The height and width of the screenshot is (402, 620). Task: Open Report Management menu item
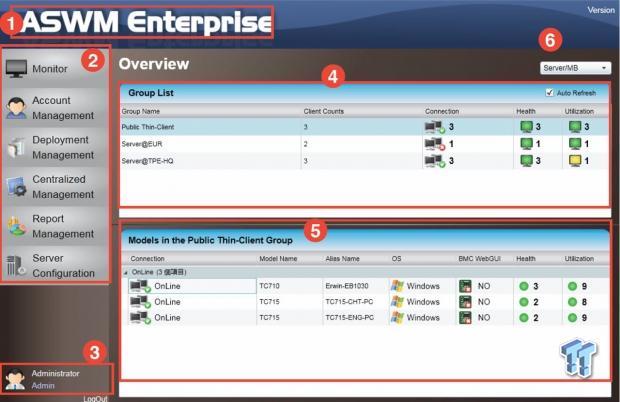coord(55,226)
